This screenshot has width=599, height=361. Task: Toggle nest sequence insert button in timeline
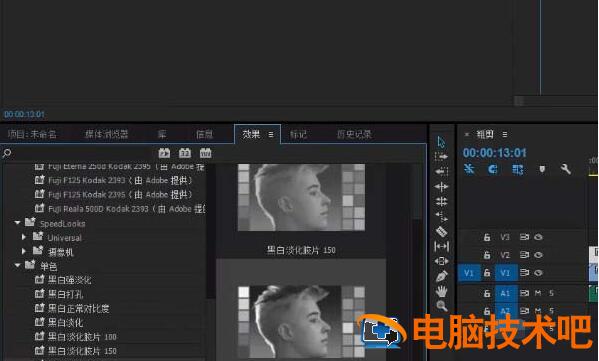point(469,169)
